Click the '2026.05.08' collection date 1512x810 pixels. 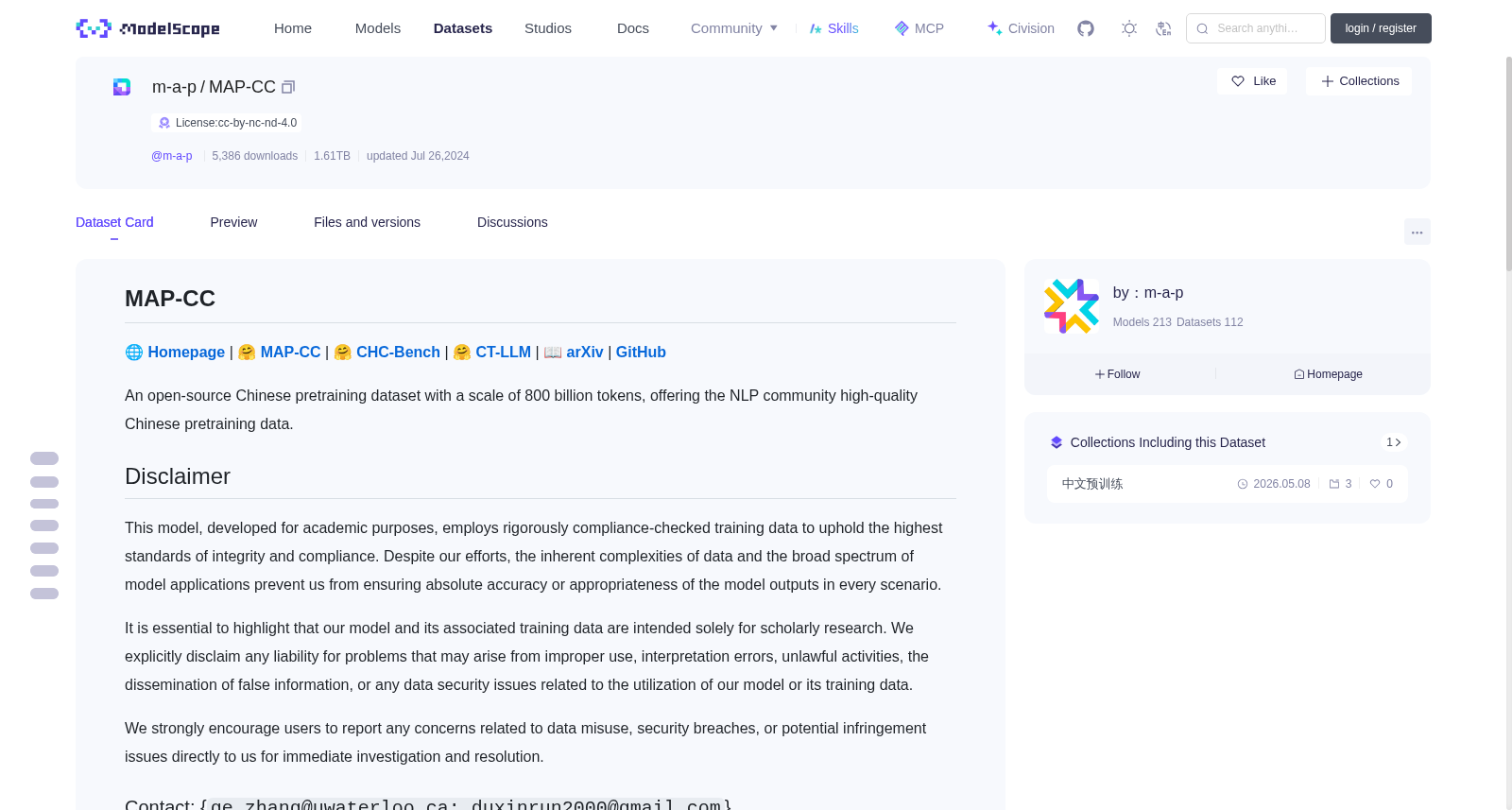[1281, 484]
